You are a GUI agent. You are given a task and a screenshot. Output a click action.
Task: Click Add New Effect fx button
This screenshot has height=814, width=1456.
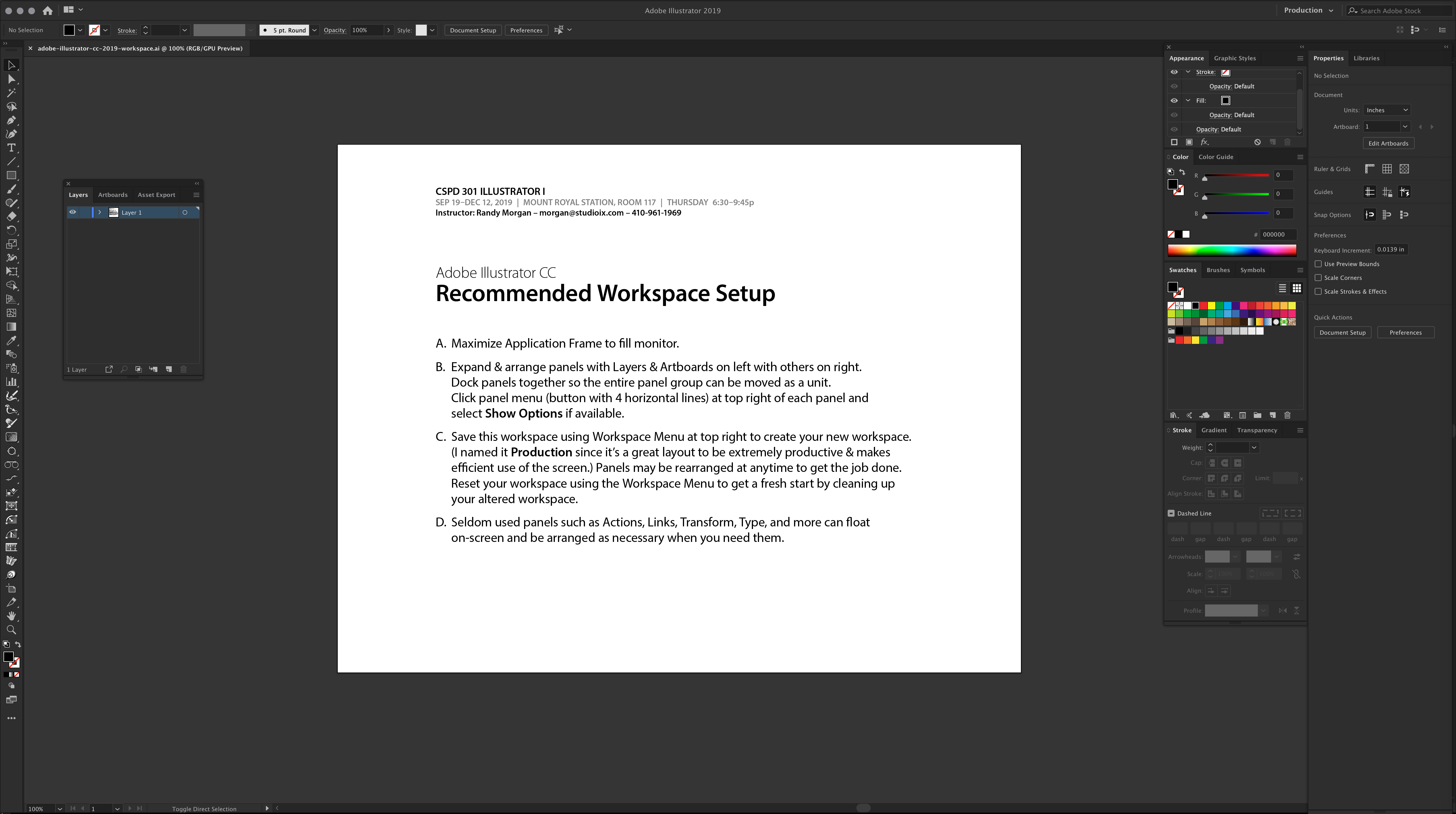[x=1204, y=142]
